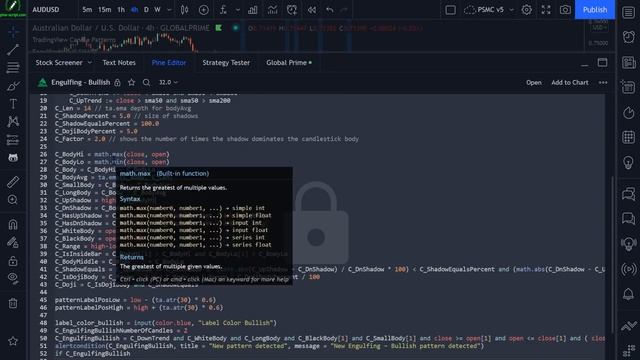Open the news panel icon

[x=629, y=62]
